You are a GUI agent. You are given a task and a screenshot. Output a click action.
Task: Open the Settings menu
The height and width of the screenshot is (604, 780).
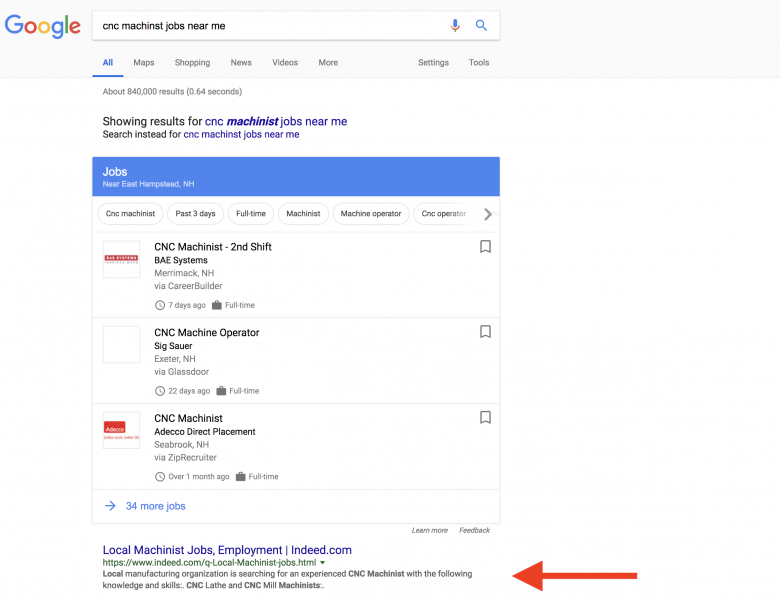pos(433,63)
